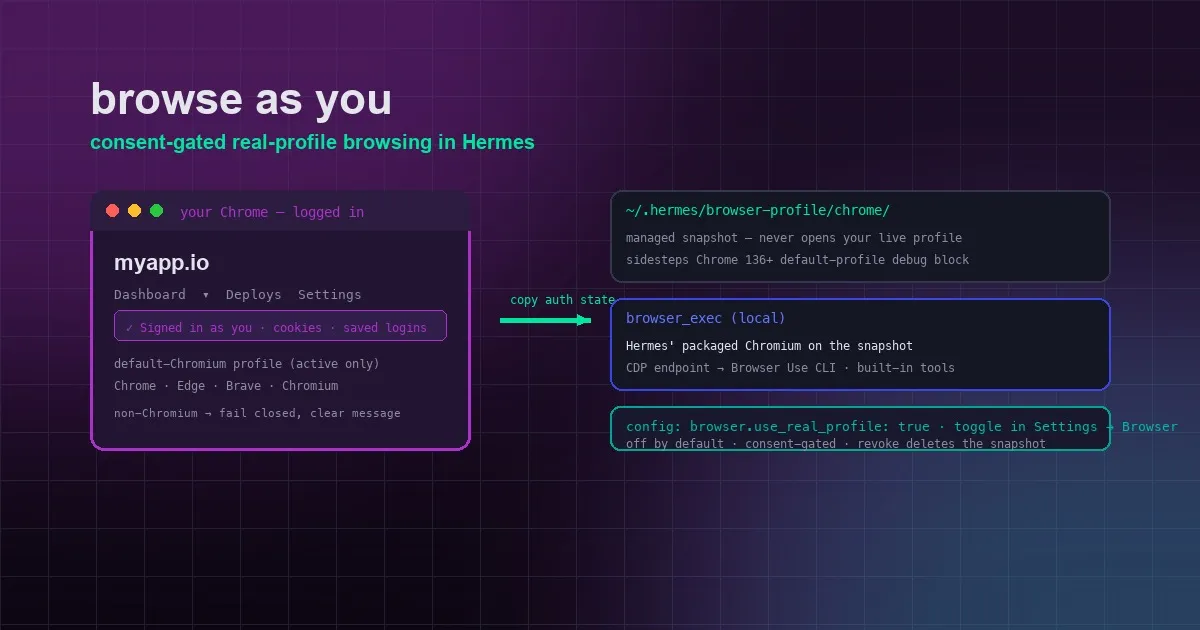
Task: Click the 'consent-gated real-profile browsing in Hermes' subtitle
Action: 312,143
